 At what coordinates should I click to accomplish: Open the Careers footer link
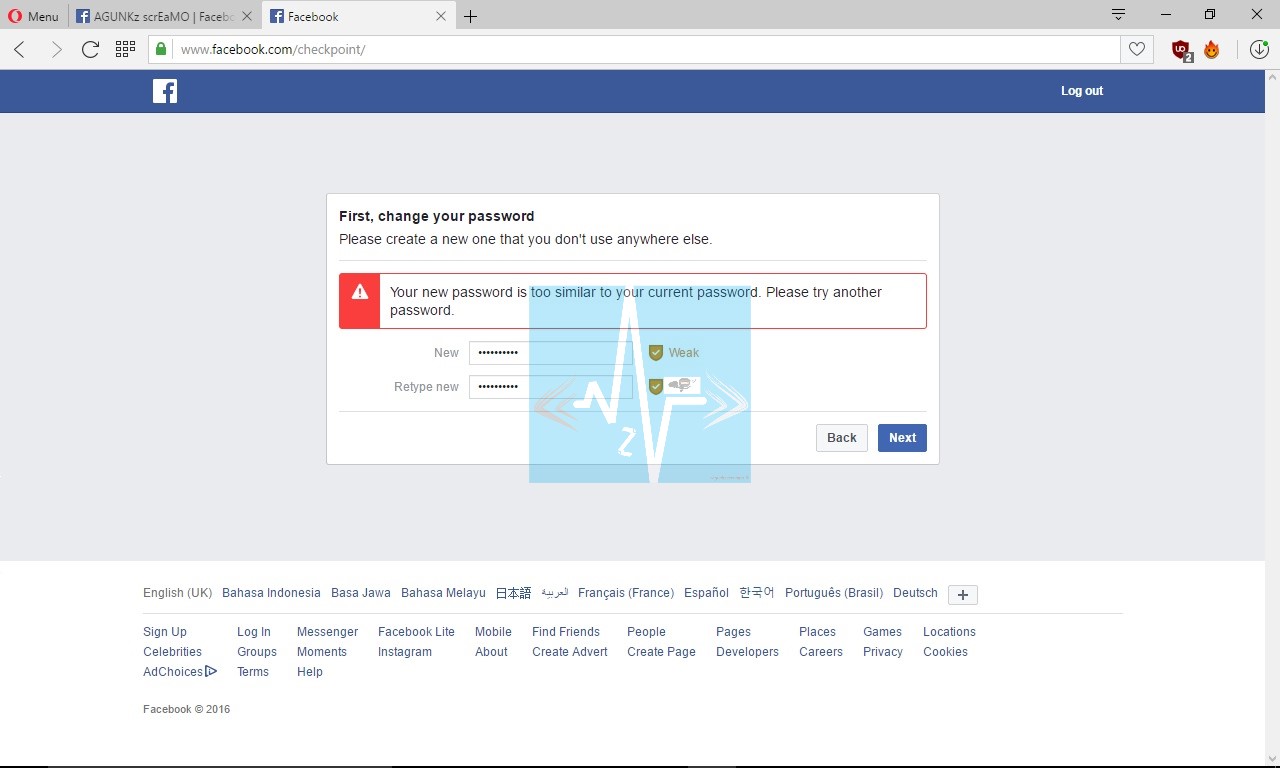821,652
